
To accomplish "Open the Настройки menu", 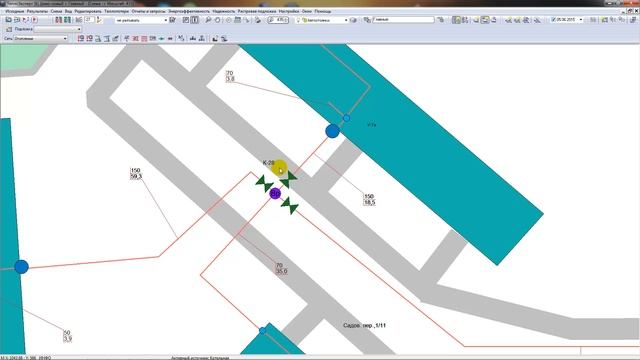I will coord(289,11).
